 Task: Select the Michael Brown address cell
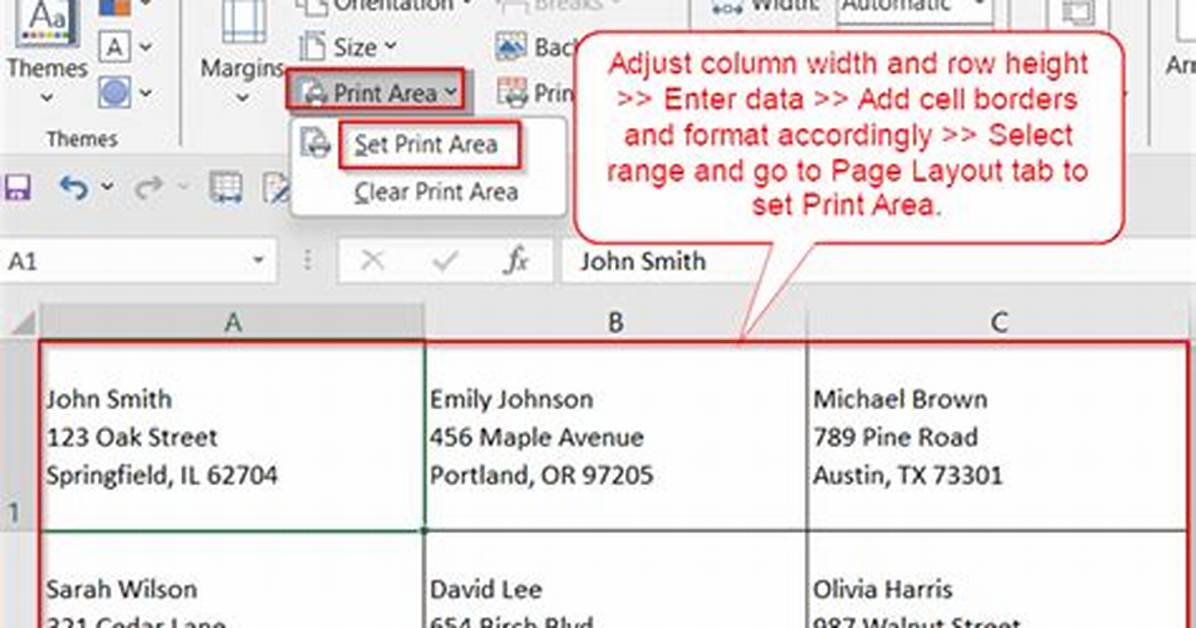[x=998, y=436]
